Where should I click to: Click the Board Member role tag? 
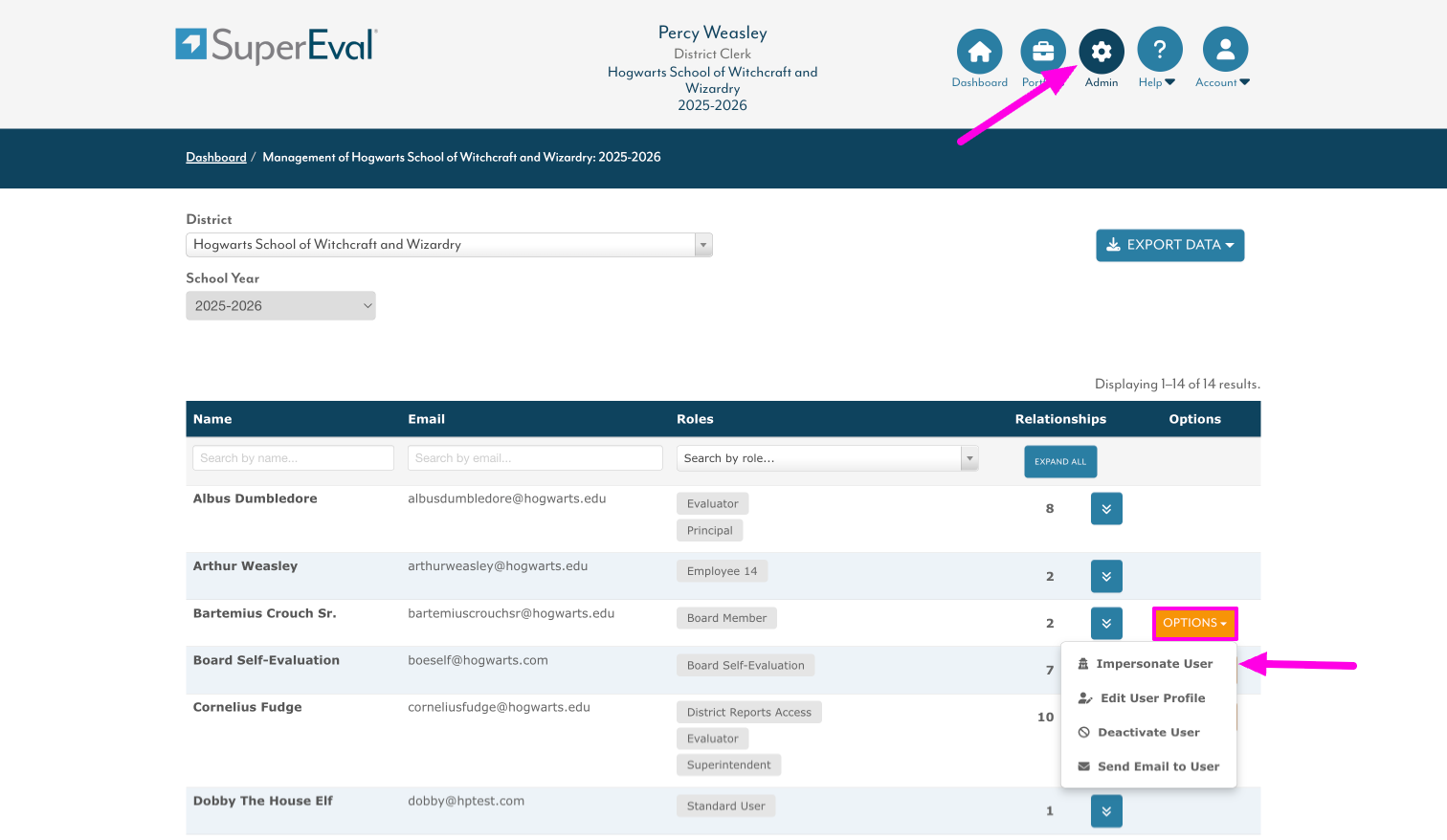tap(726, 618)
